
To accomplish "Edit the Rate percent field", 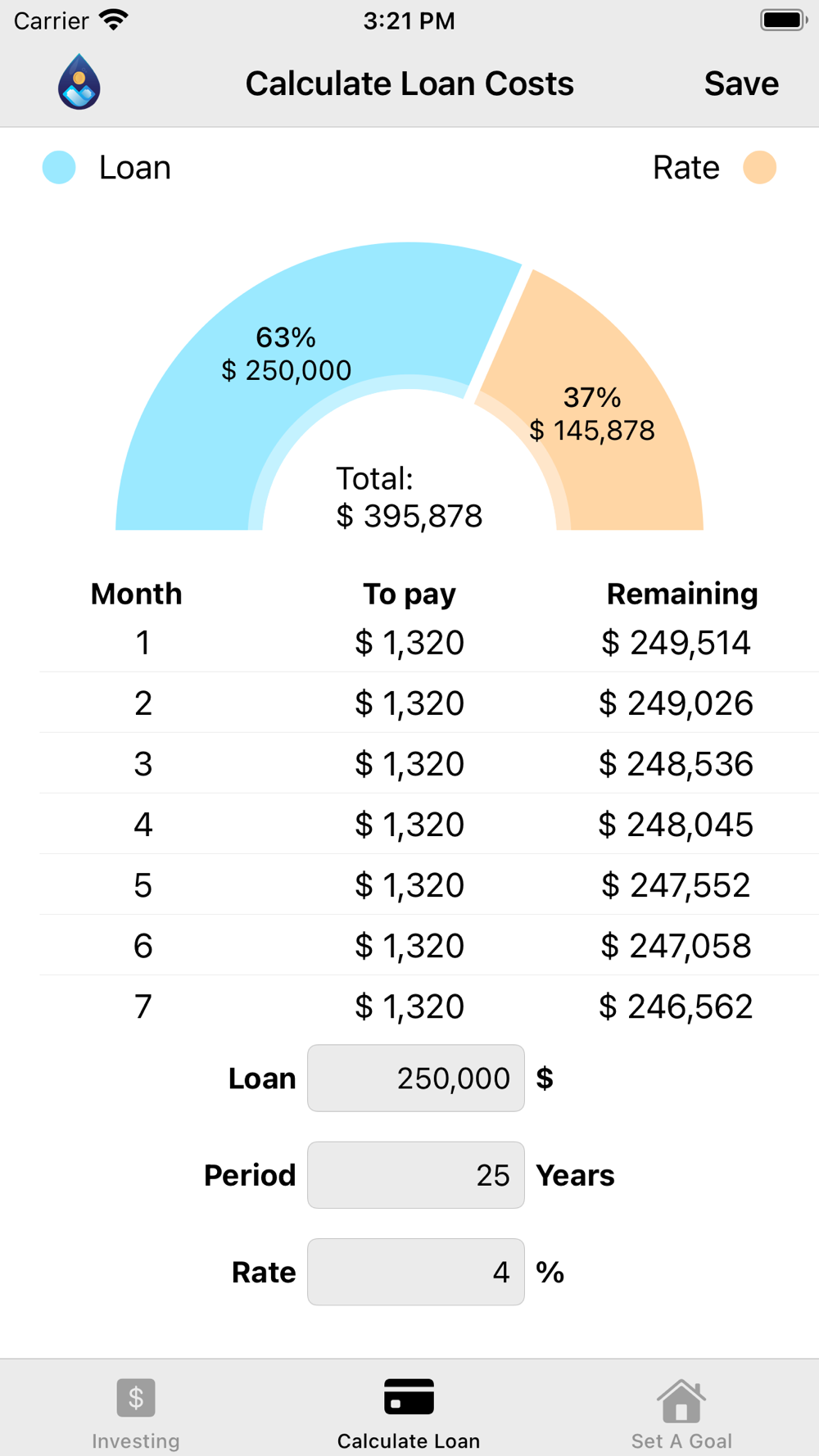I will coord(416,1271).
